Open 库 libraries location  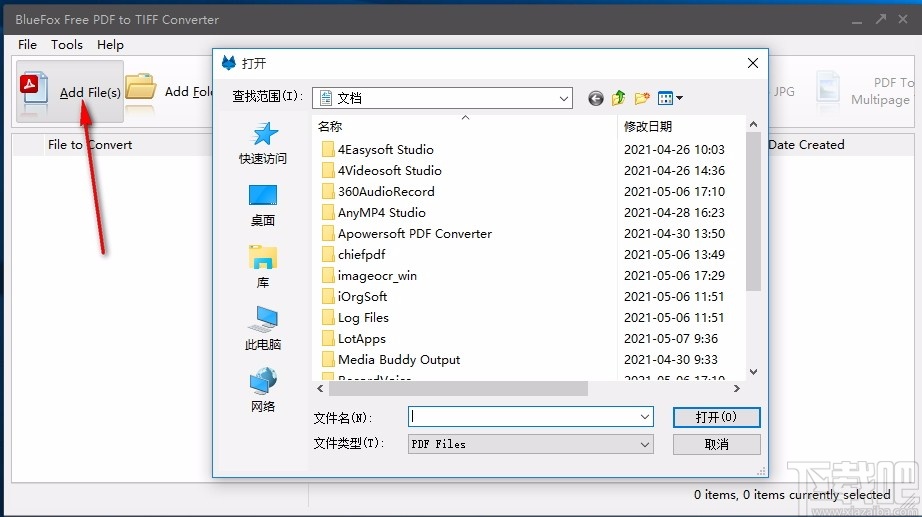coord(263,268)
